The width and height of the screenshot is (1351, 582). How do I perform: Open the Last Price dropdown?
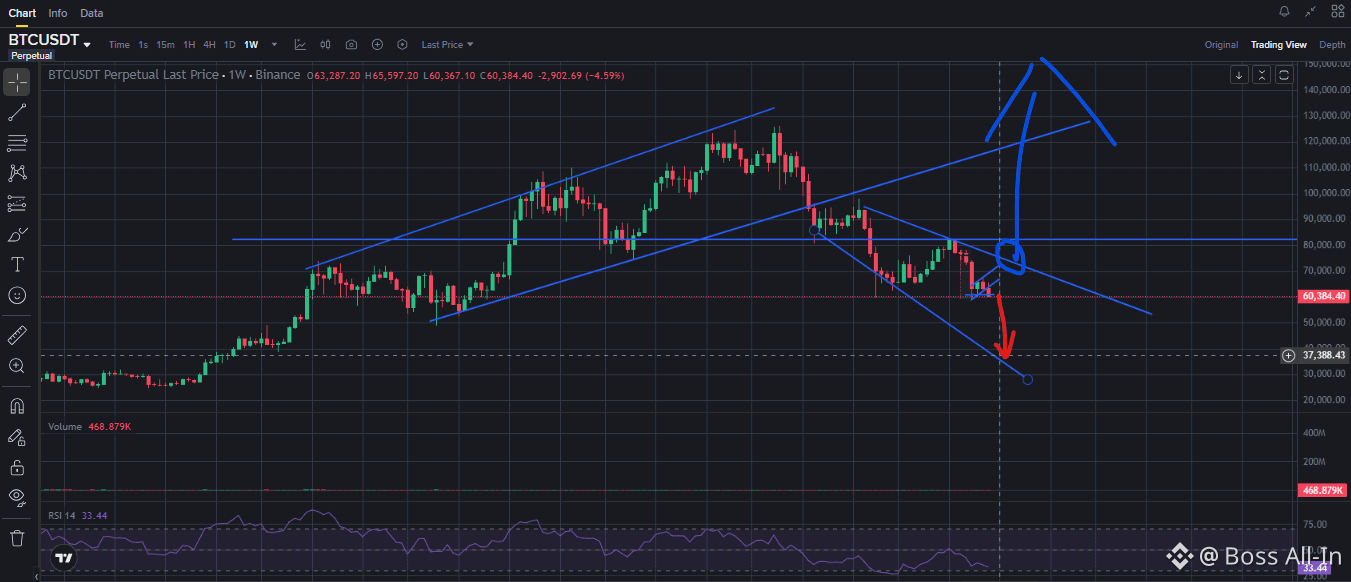click(447, 44)
